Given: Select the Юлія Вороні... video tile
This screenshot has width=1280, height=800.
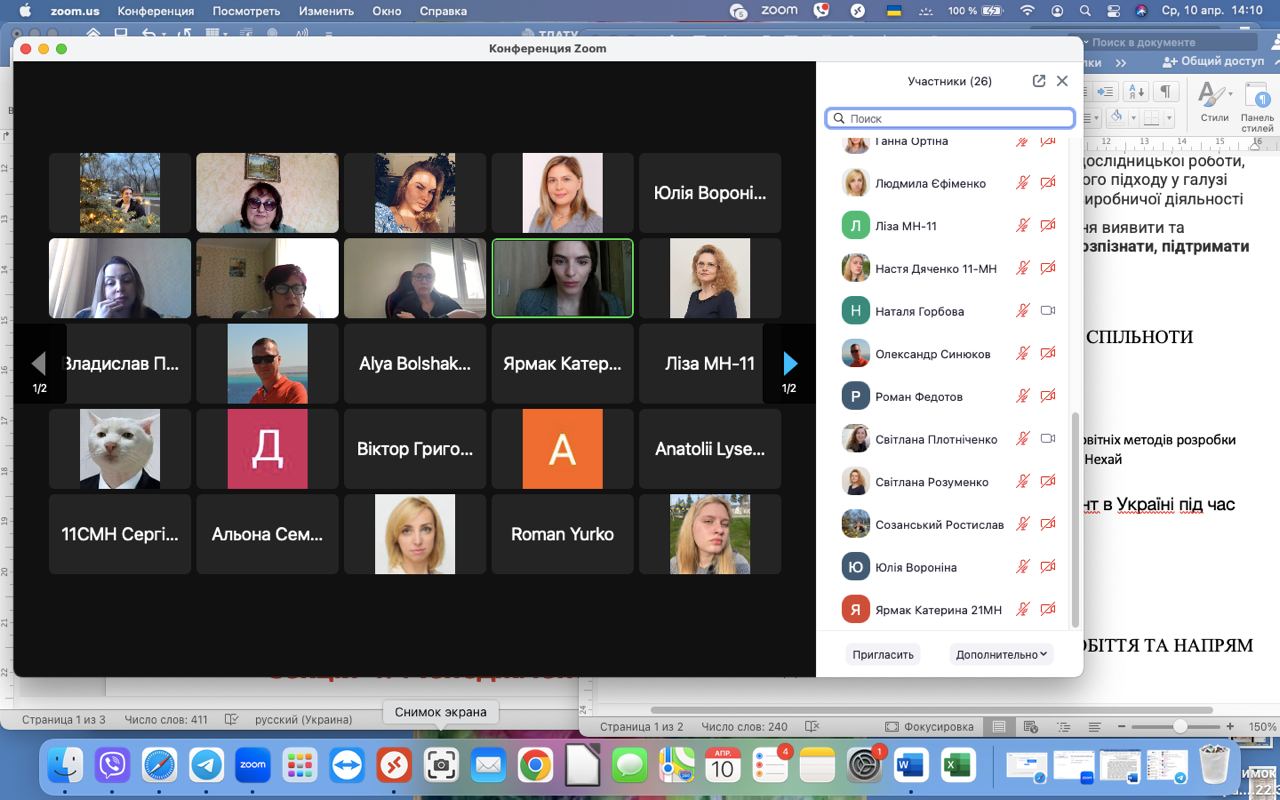Looking at the screenshot, I should pos(710,193).
